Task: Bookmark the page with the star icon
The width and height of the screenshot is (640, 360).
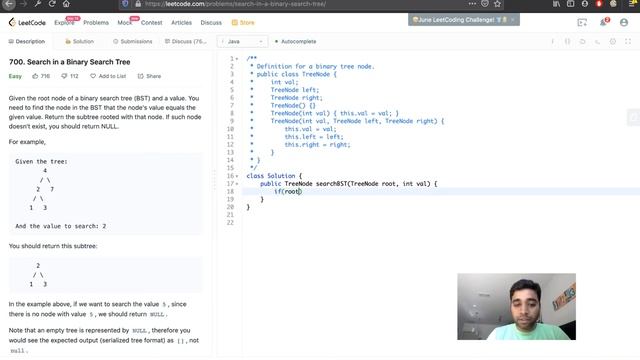Action: tap(497, 4)
